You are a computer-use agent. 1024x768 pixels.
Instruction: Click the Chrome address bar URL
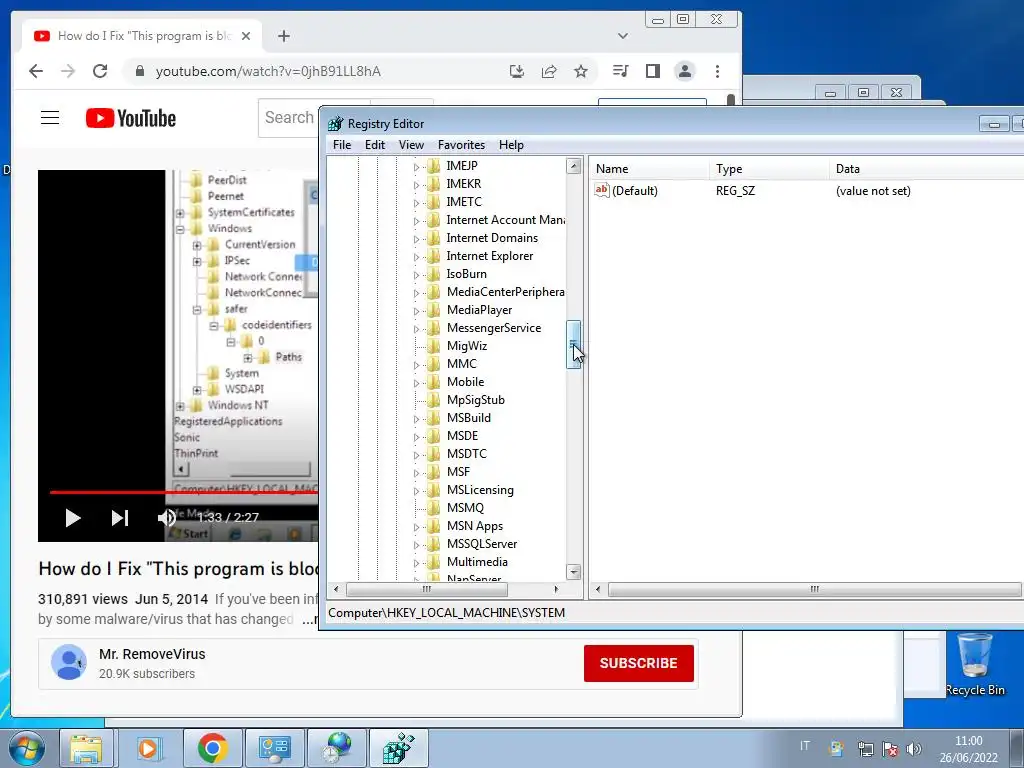point(268,71)
